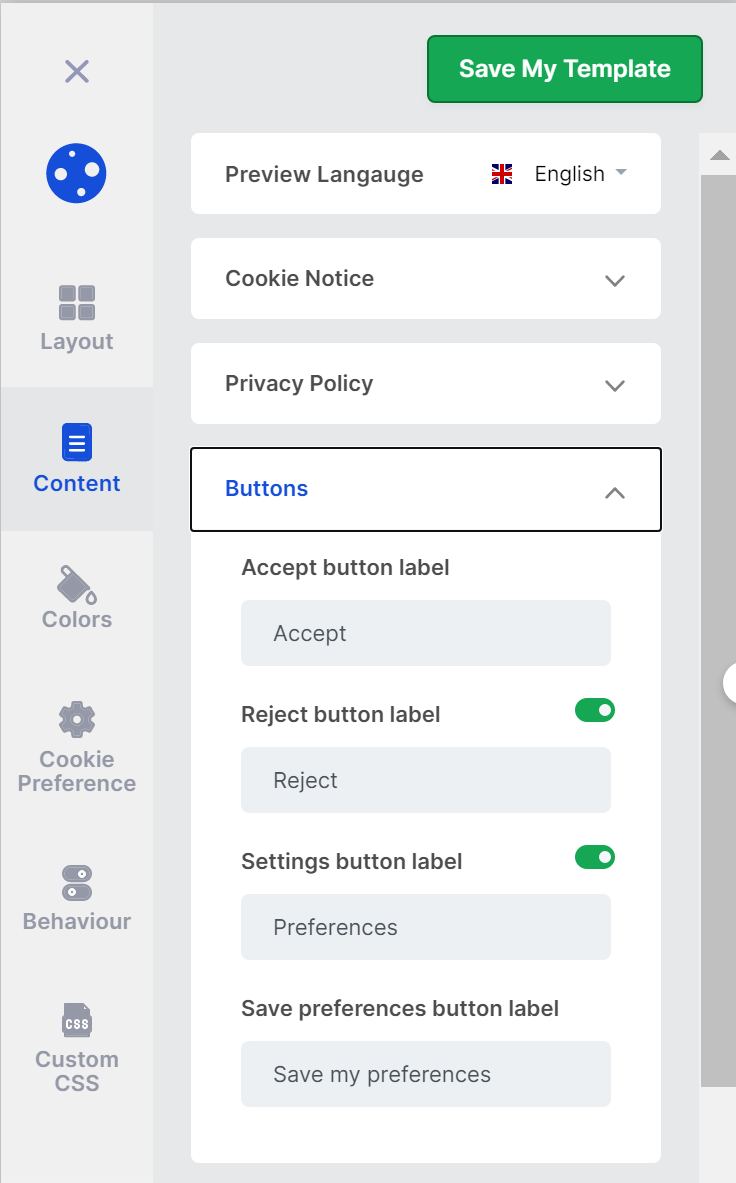
Task: Select the Content document icon
Action: point(76,442)
